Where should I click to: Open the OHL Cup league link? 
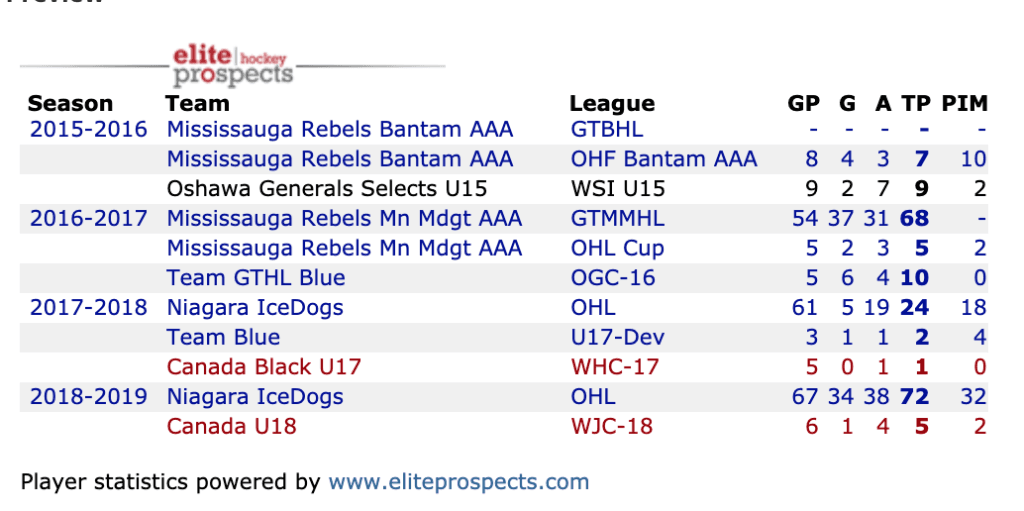pos(616,248)
